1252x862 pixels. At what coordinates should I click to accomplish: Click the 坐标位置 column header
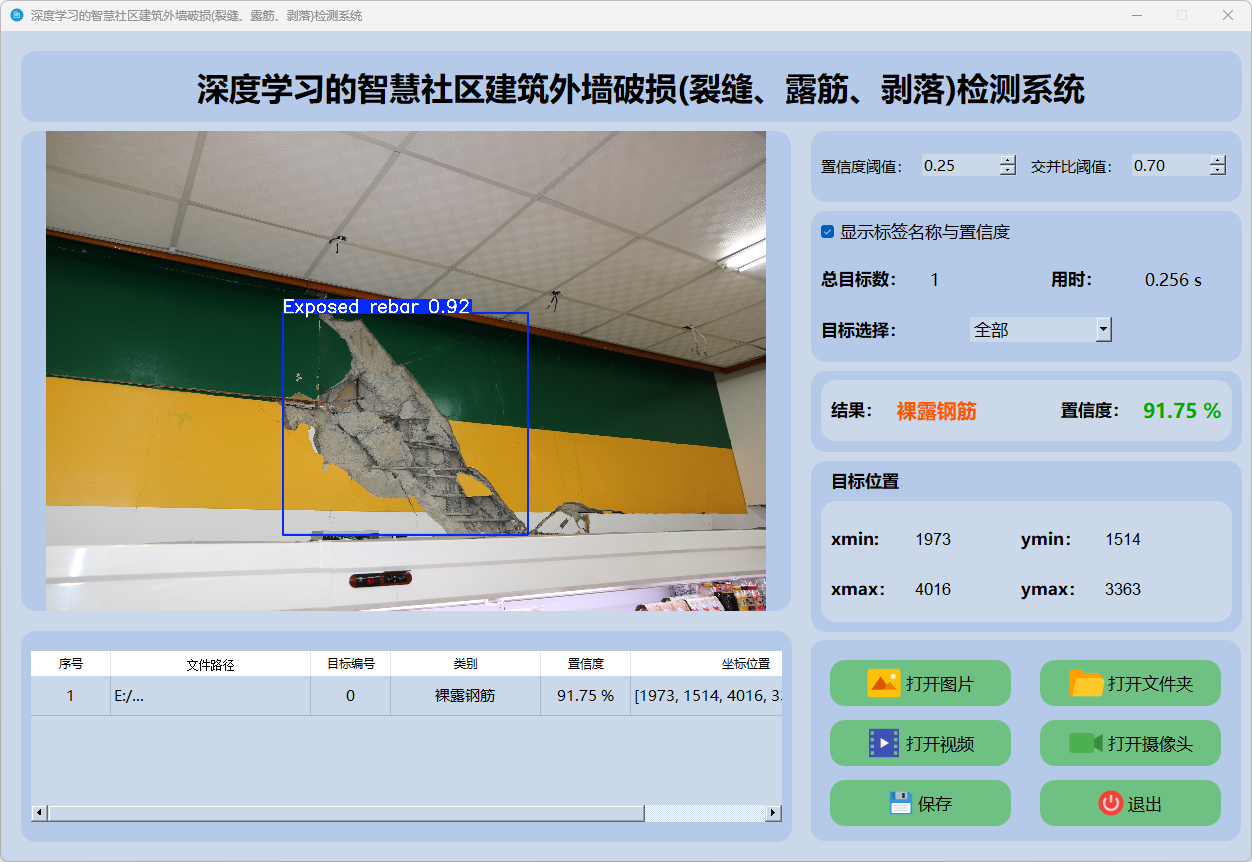706,664
